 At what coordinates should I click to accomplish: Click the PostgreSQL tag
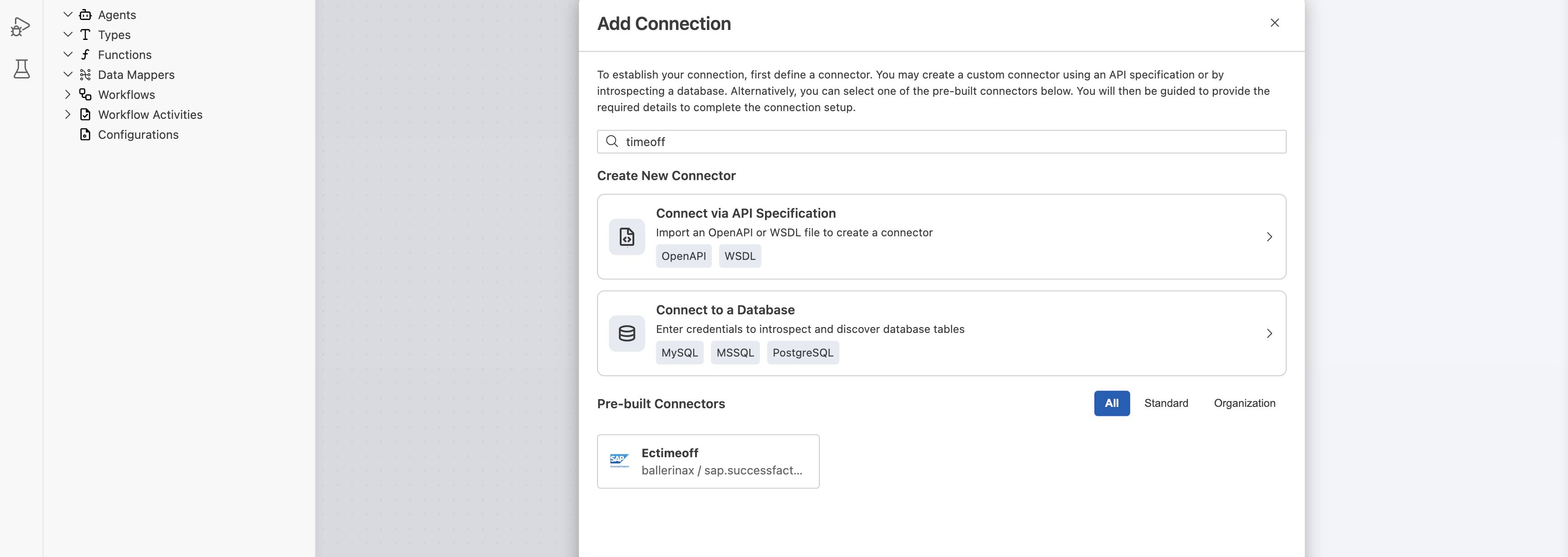pos(803,353)
